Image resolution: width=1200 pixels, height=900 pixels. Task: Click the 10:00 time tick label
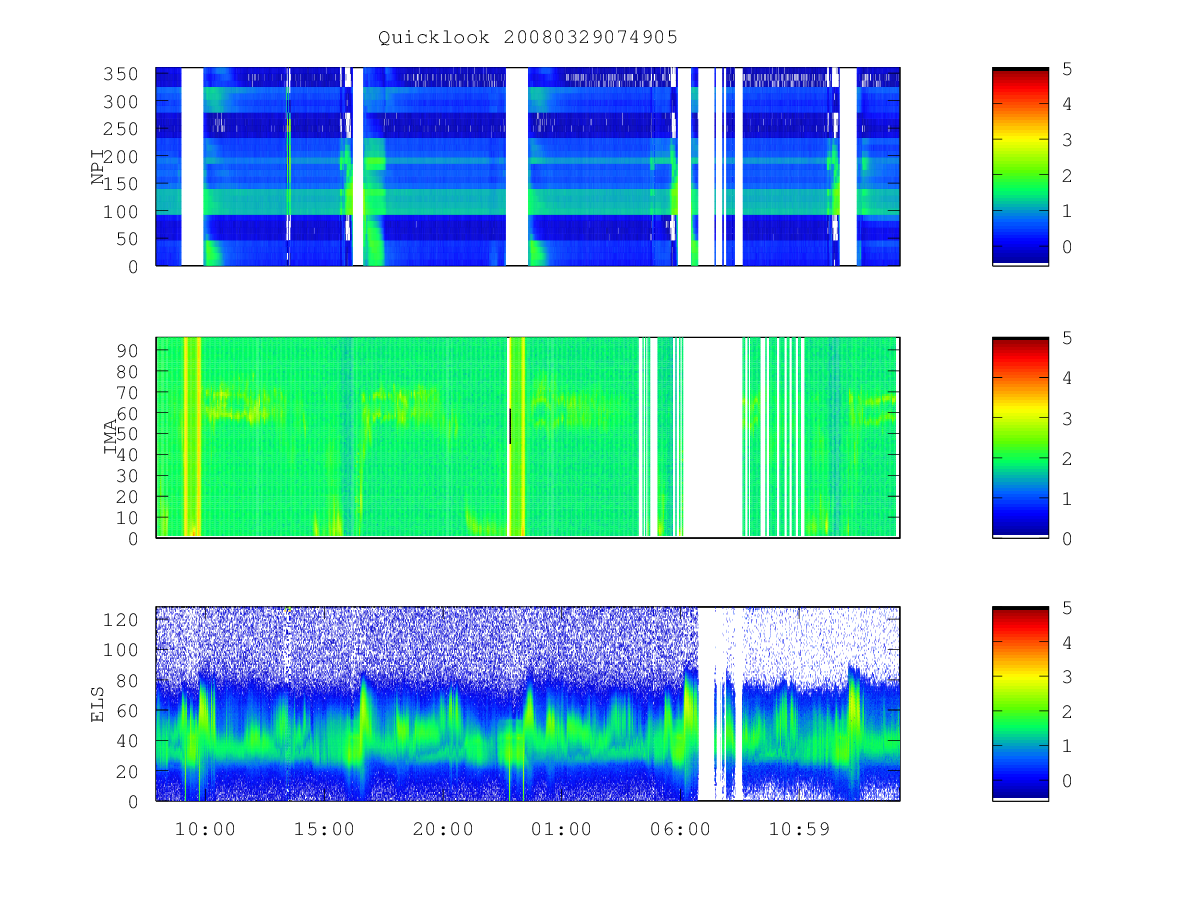point(205,829)
